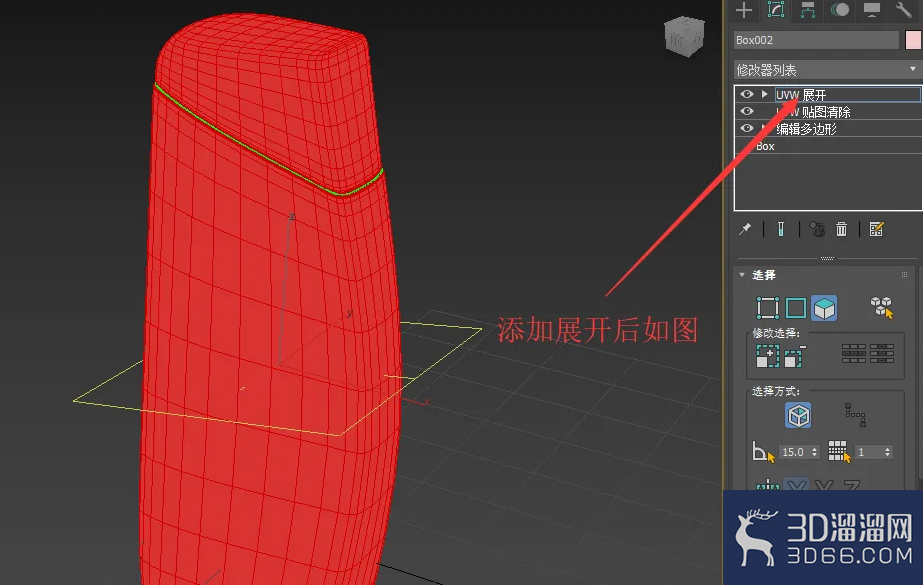Collapse the 选择 rollout arrow
This screenshot has height=585, width=923.
(x=742, y=275)
